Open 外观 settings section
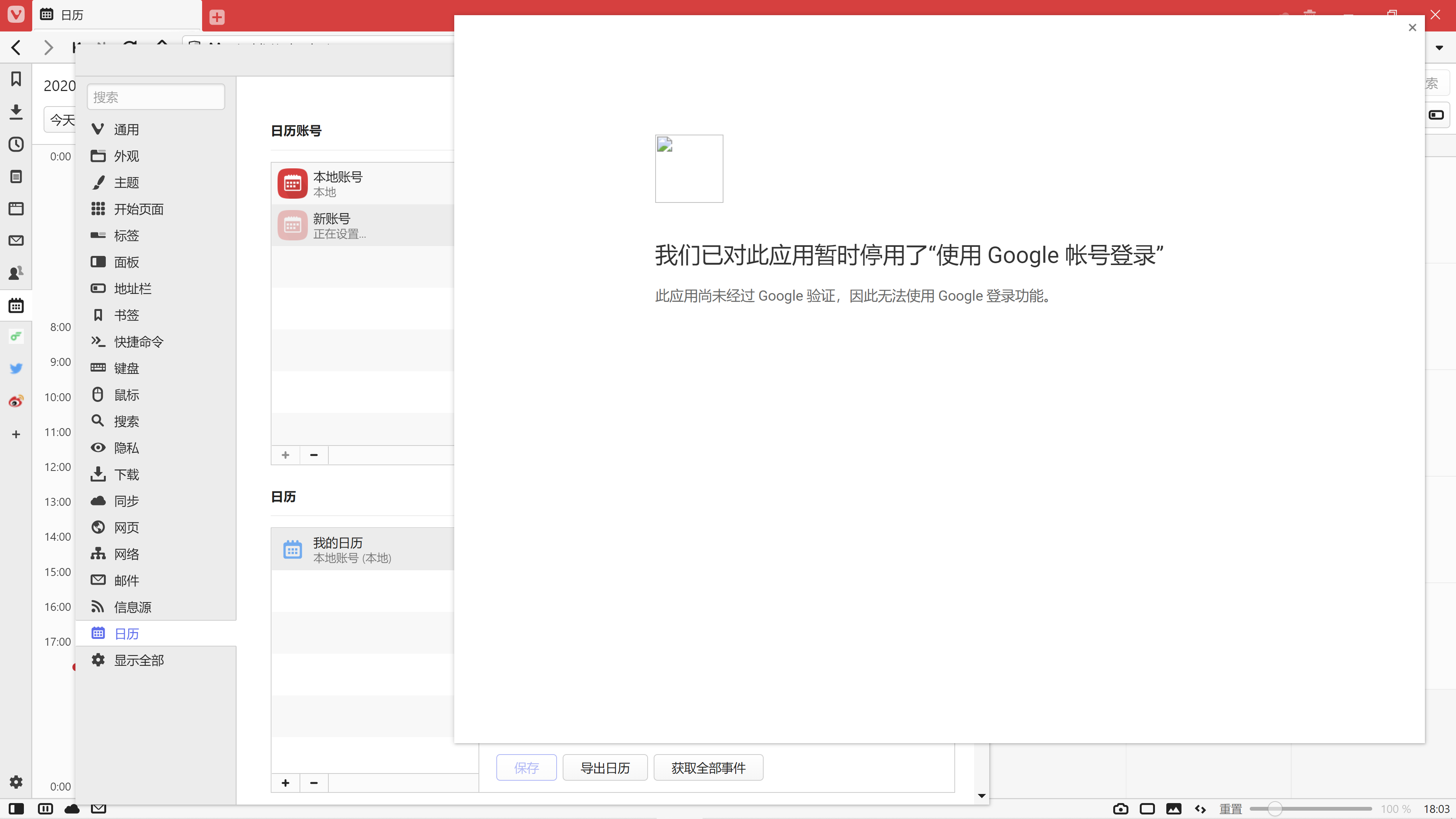The width and height of the screenshot is (1456, 819). click(x=126, y=156)
